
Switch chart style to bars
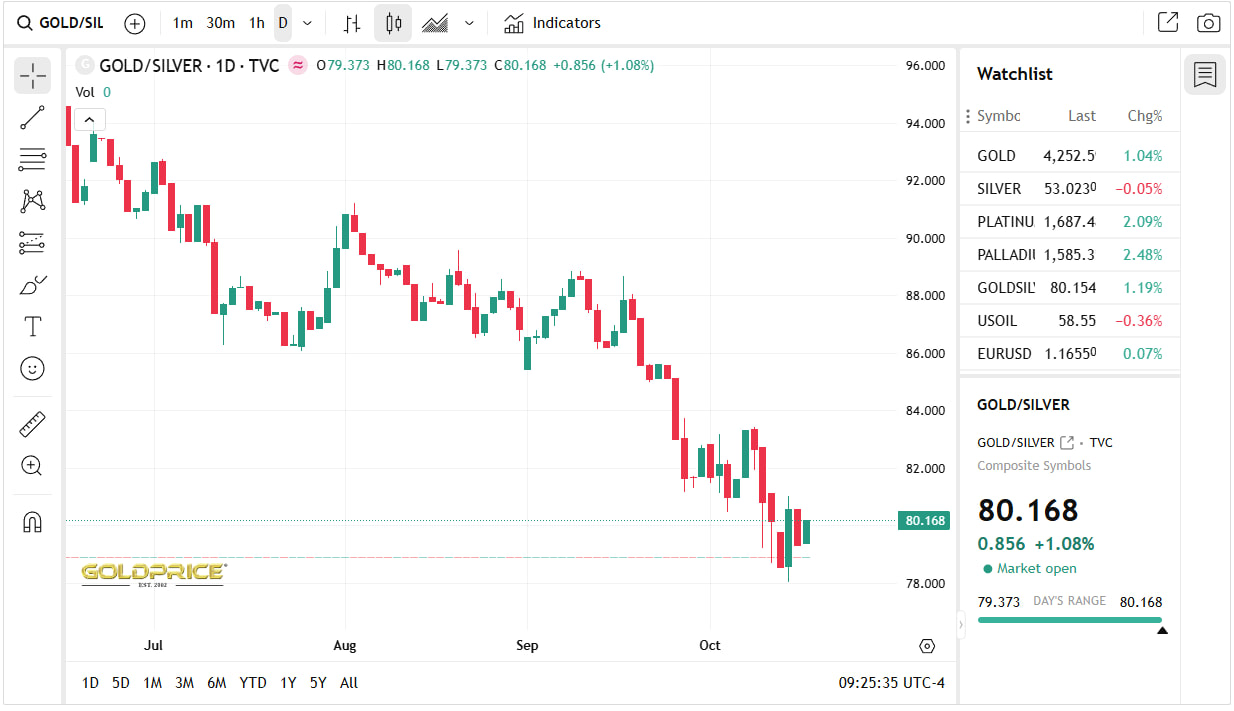(351, 23)
